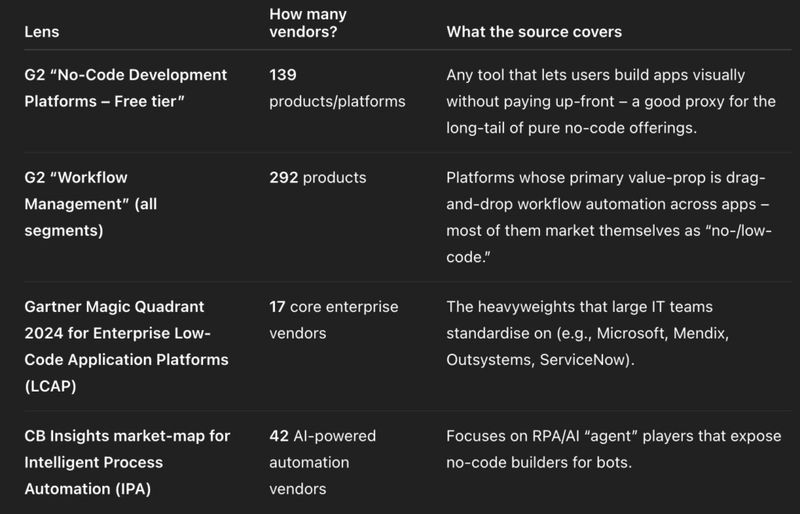Click the '42 AI-powered automation vendors' cell
The image size is (800, 514).
[x=322, y=462]
